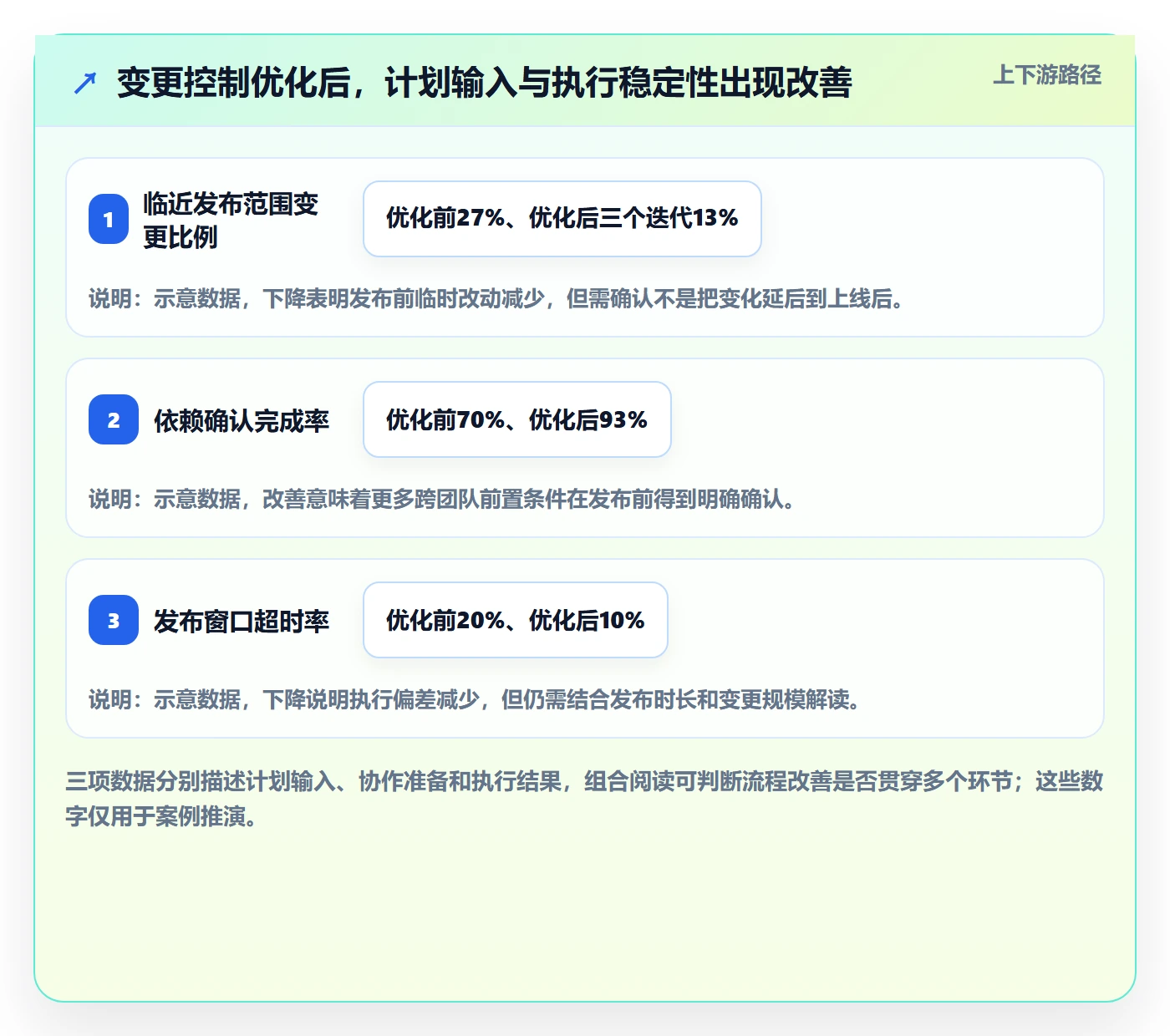Click the header title 变更控制优化后
Screen dimensions: 1170x1036
485,83
